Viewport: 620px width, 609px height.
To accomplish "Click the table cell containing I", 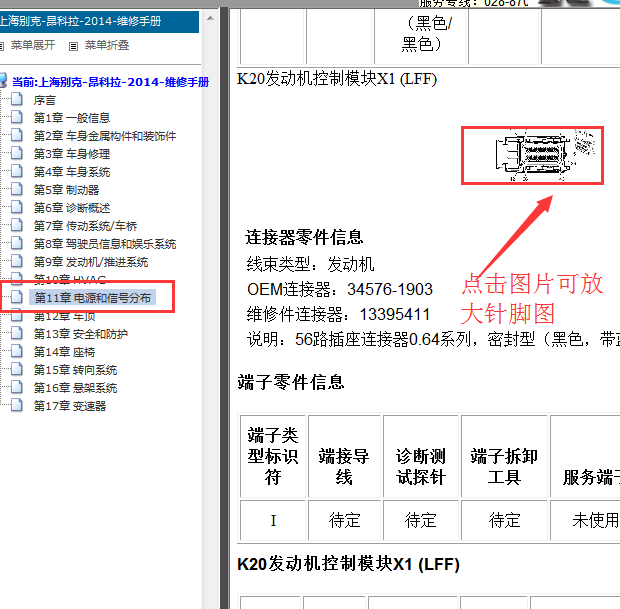I will coord(273,520).
